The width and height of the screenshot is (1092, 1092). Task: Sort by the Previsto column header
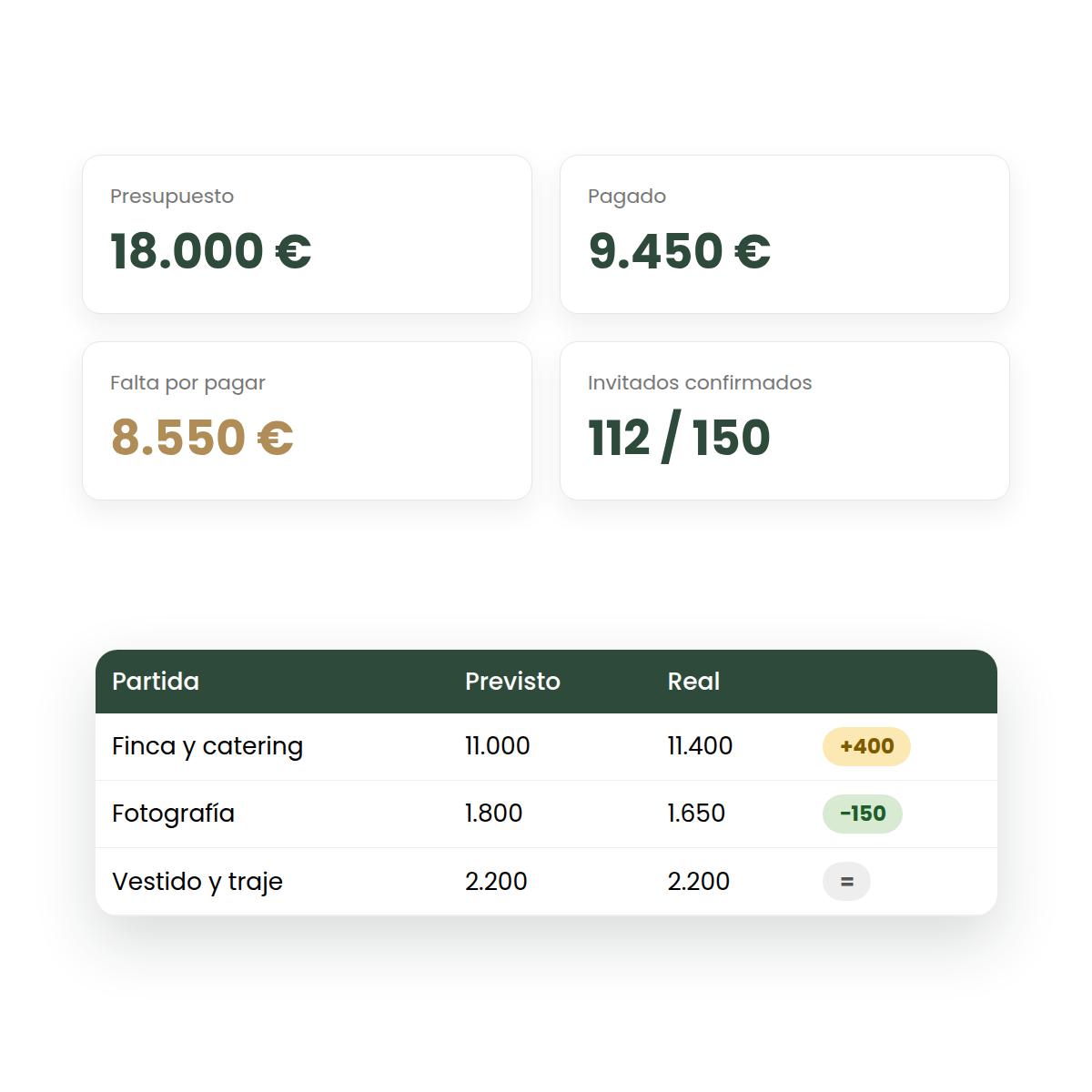coord(512,682)
